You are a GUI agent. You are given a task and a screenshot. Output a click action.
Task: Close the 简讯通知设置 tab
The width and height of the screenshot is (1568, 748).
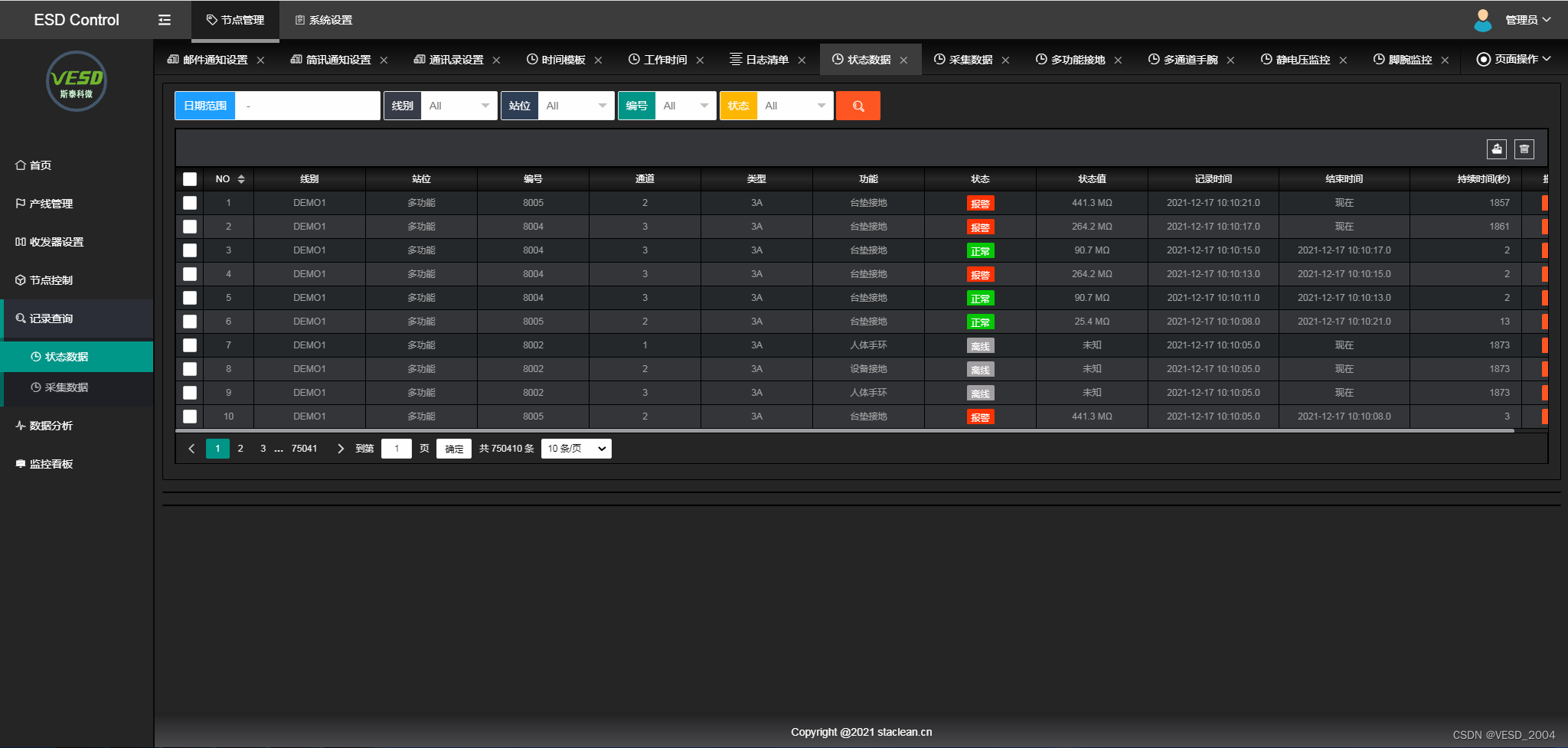point(384,60)
